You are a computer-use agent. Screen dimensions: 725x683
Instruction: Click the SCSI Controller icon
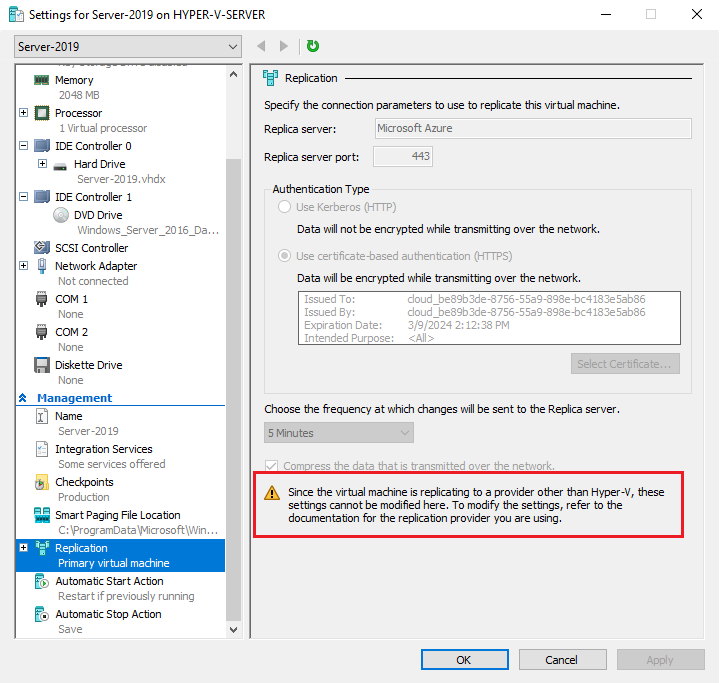click(42, 247)
